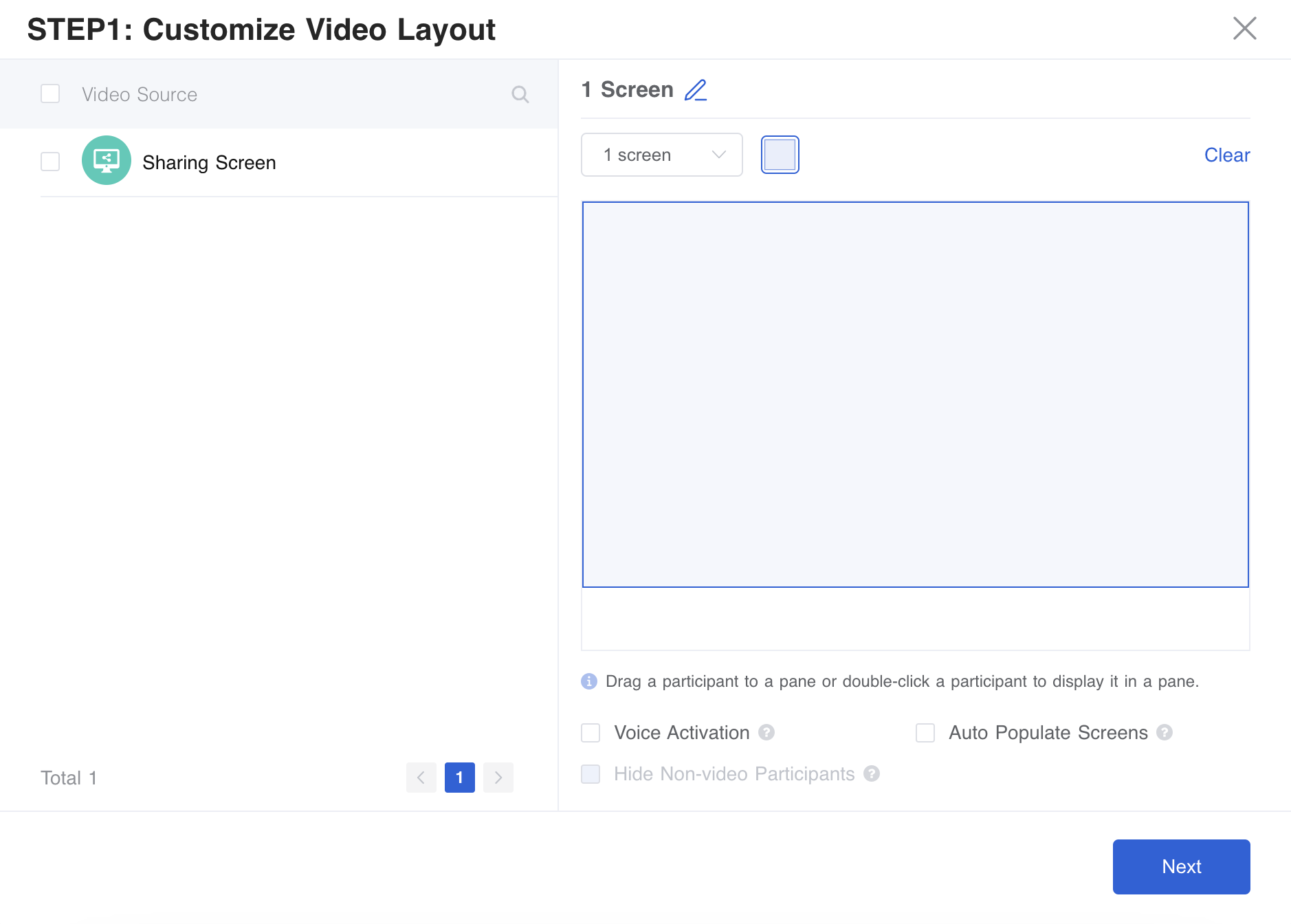Click the large empty video pane
Viewport: 1291px width, 924px height.
pyautogui.click(x=915, y=395)
